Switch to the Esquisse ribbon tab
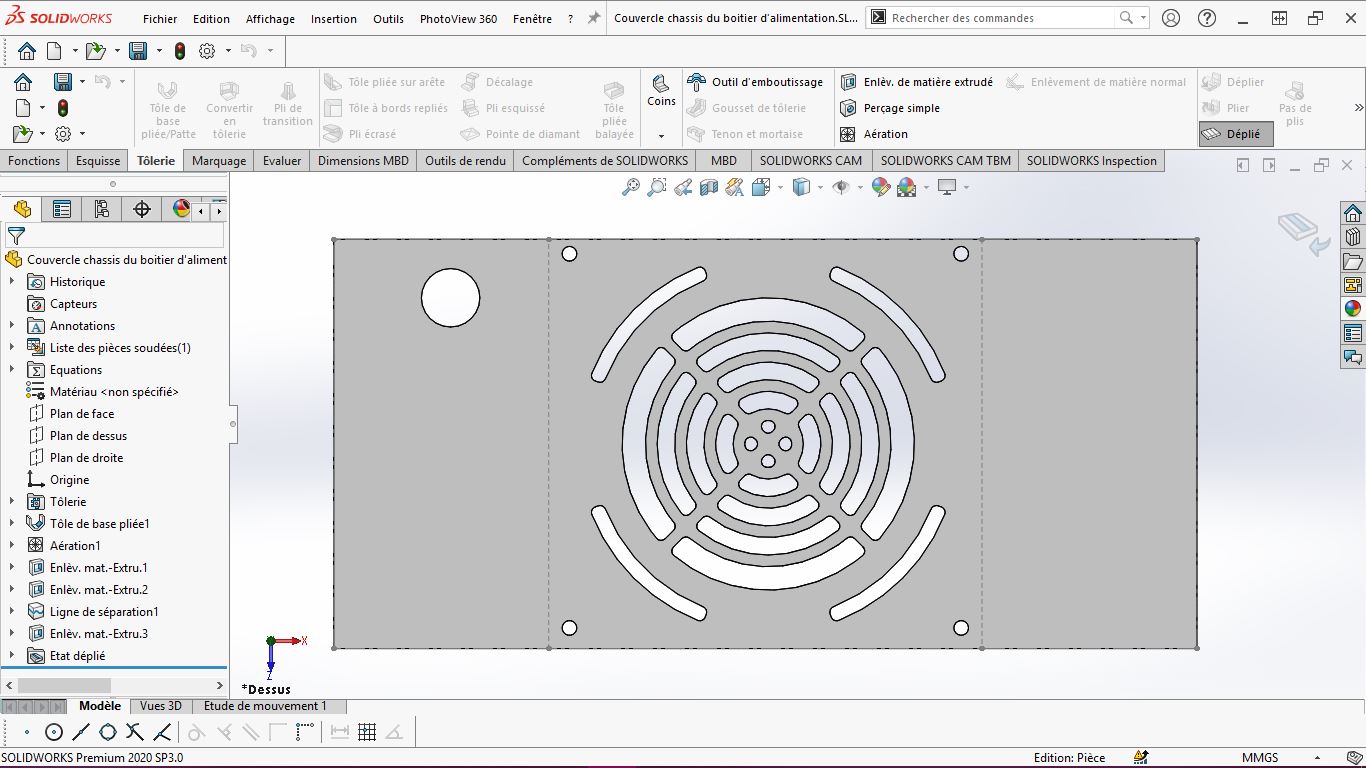This screenshot has width=1366, height=768. (98, 160)
